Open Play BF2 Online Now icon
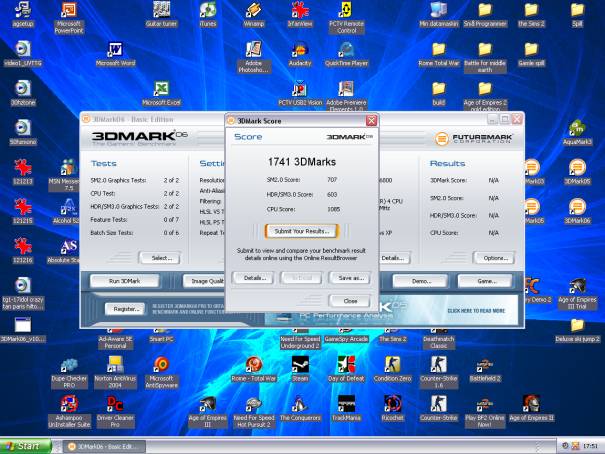Viewport: 605px width, 454px height. (485, 412)
